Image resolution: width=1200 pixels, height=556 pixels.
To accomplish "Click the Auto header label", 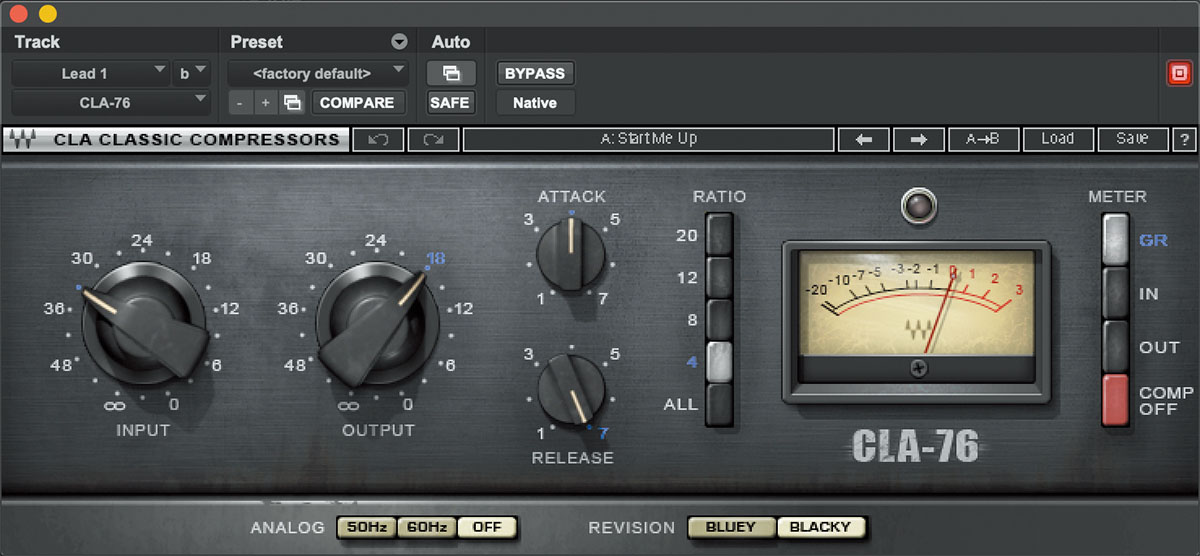I will click(x=451, y=42).
